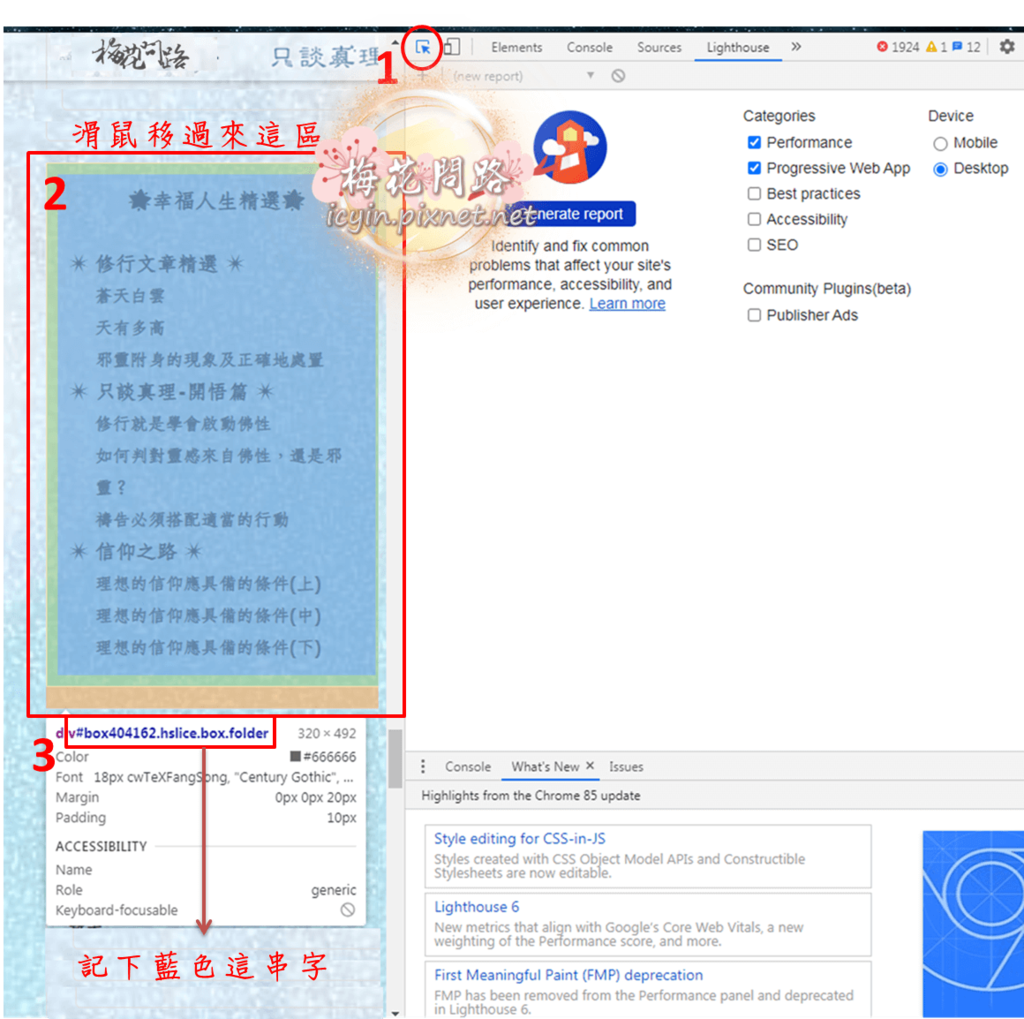Click the #666666 color swatch

(x=295, y=756)
